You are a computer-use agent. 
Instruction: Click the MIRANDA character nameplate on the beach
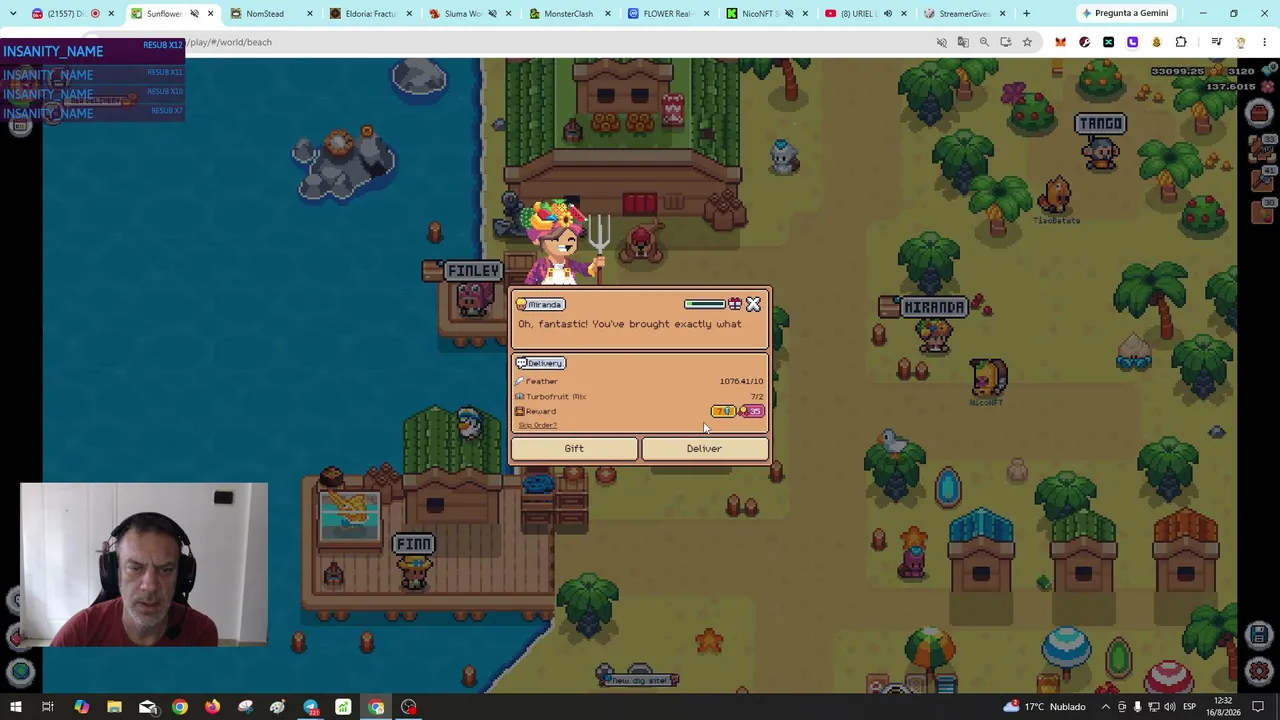934,307
